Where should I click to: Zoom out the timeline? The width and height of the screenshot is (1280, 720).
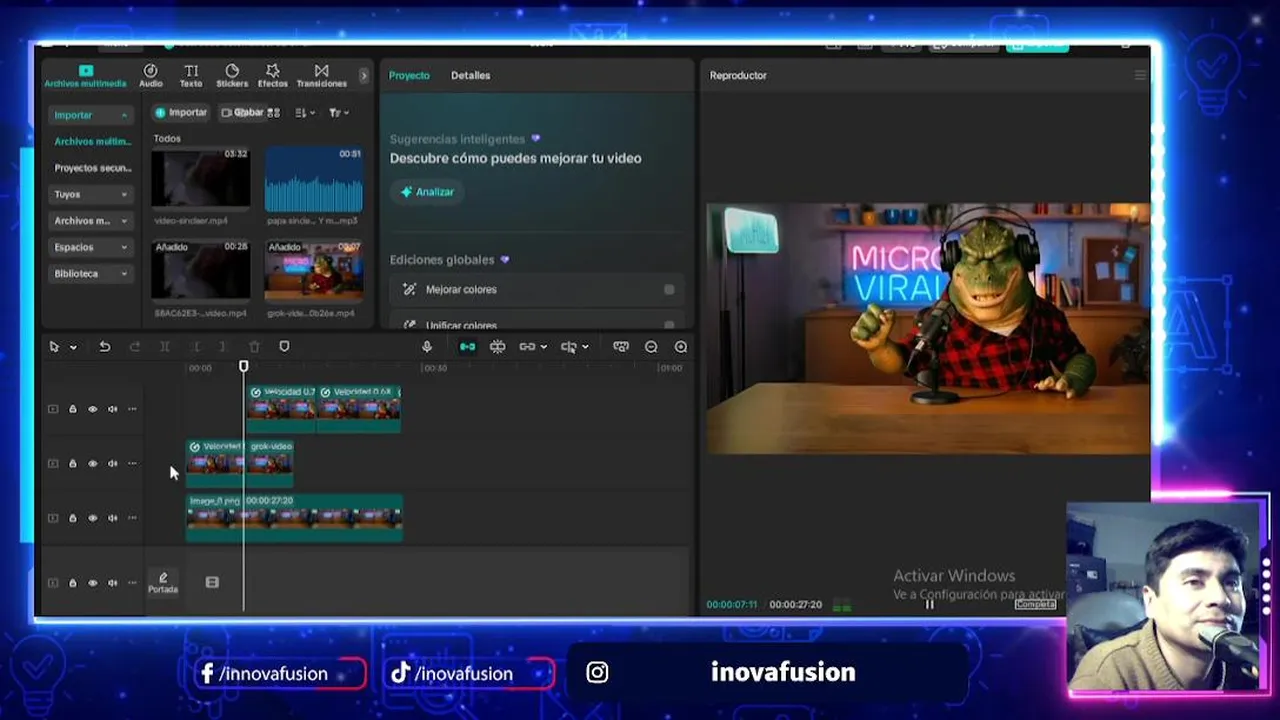[651, 347]
